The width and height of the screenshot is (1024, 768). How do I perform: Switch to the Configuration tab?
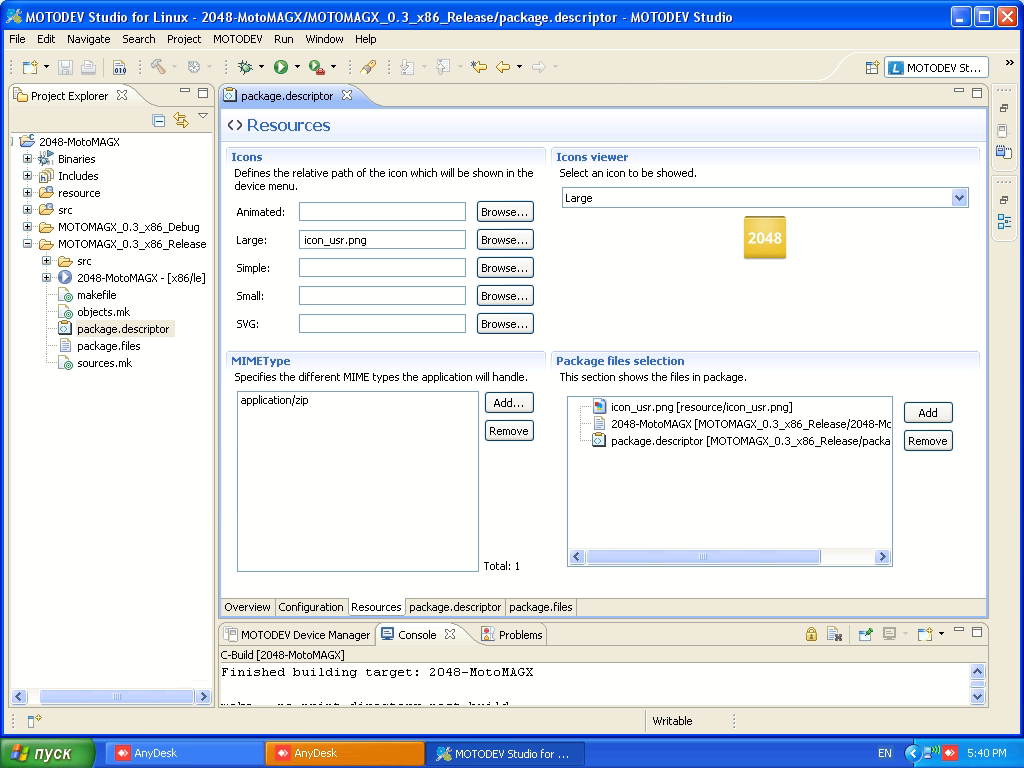pyautogui.click(x=310, y=607)
